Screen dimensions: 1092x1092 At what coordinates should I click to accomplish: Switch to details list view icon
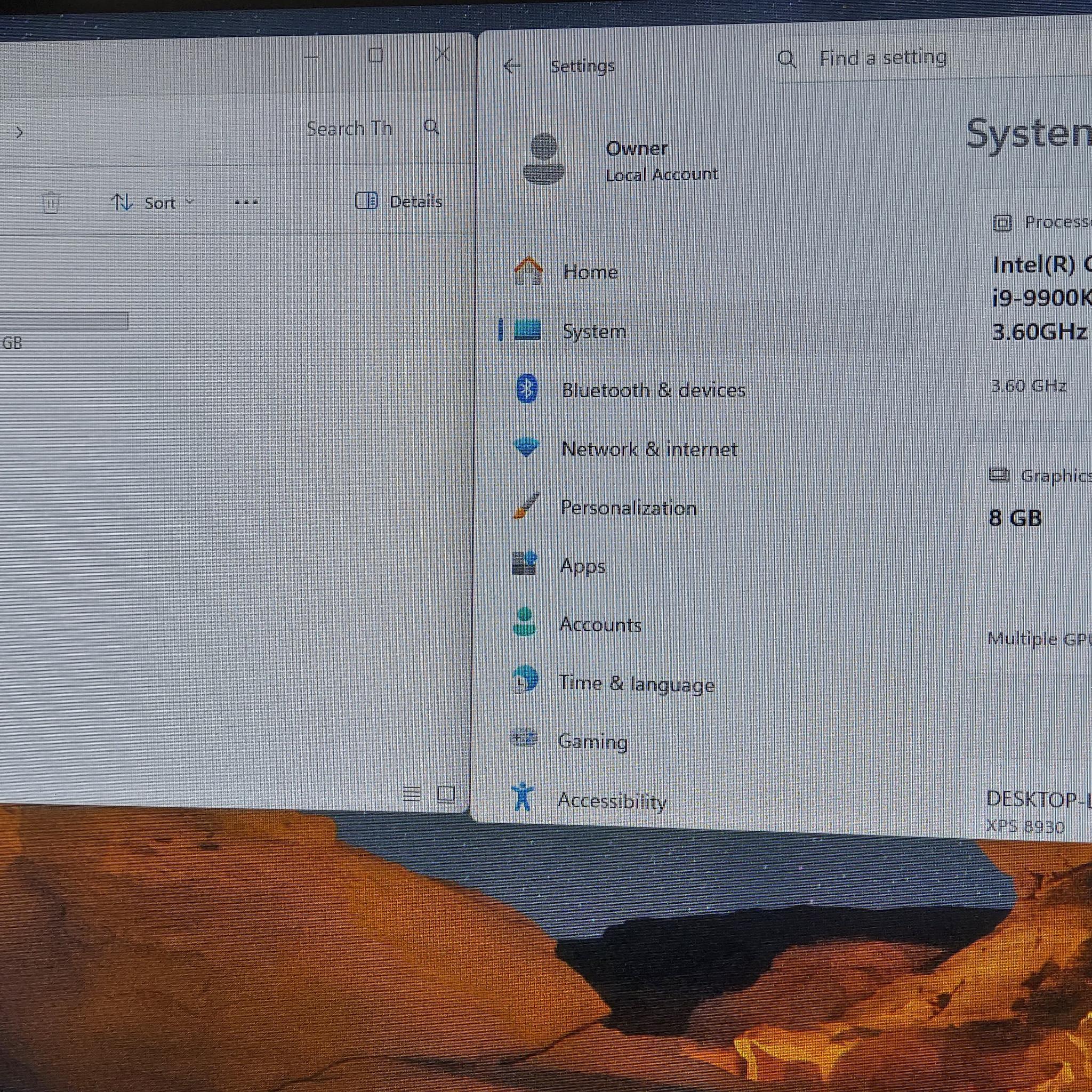(412, 794)
